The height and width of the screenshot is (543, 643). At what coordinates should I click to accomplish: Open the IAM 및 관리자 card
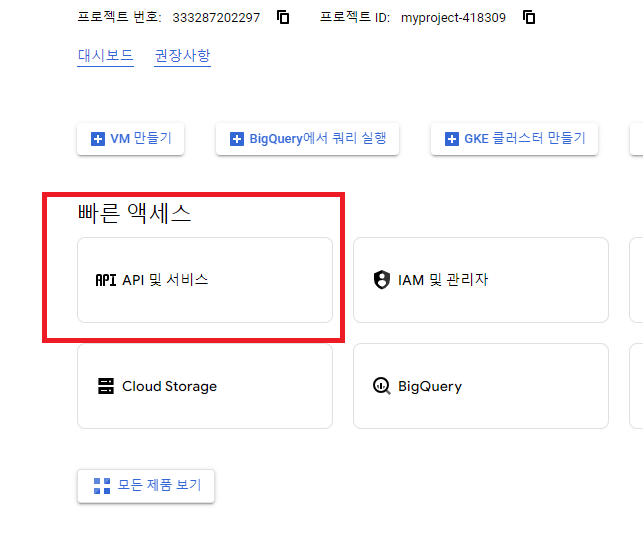tap(481, 280)
